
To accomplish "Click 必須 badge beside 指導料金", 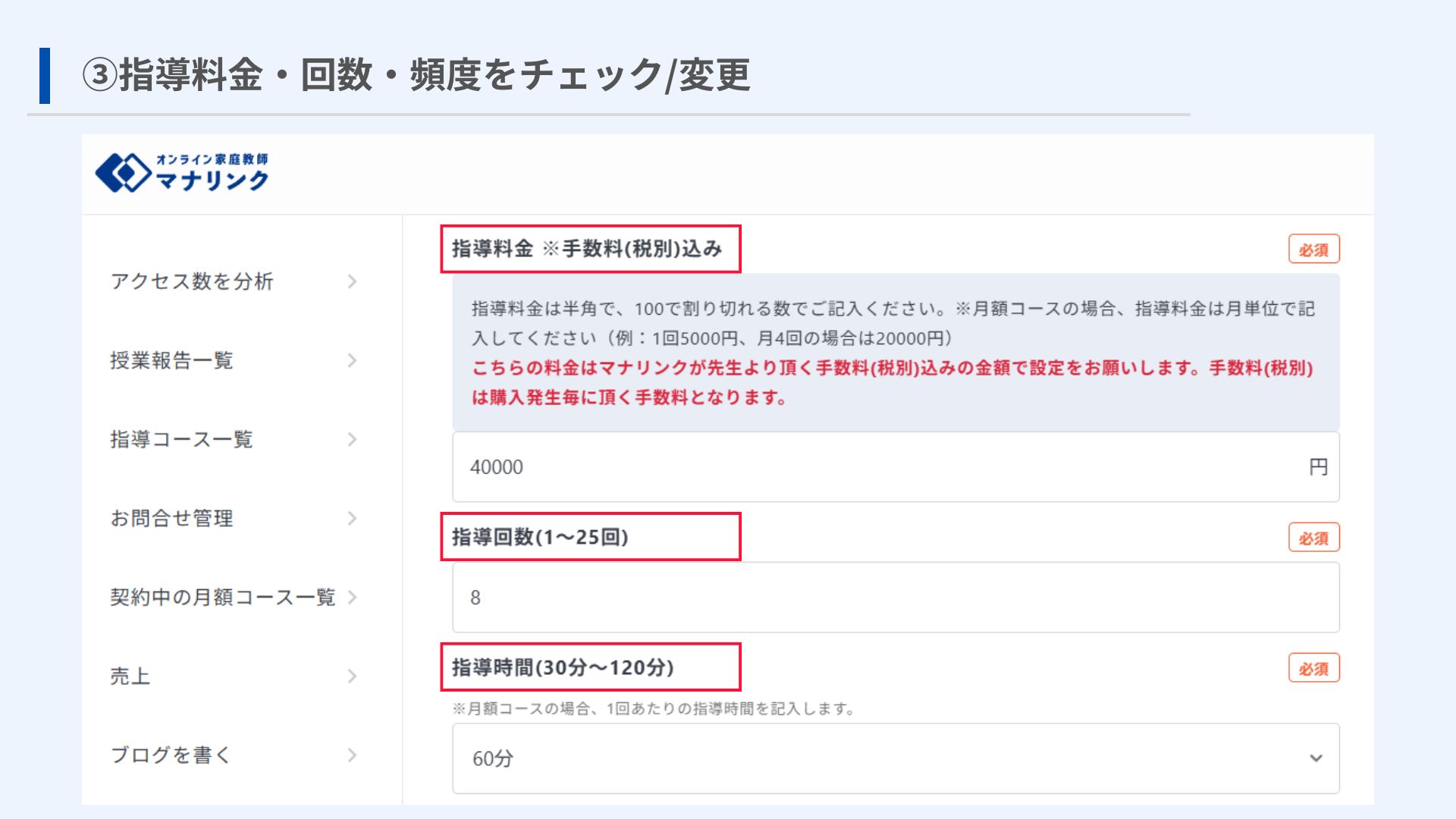I will 1314,249.
